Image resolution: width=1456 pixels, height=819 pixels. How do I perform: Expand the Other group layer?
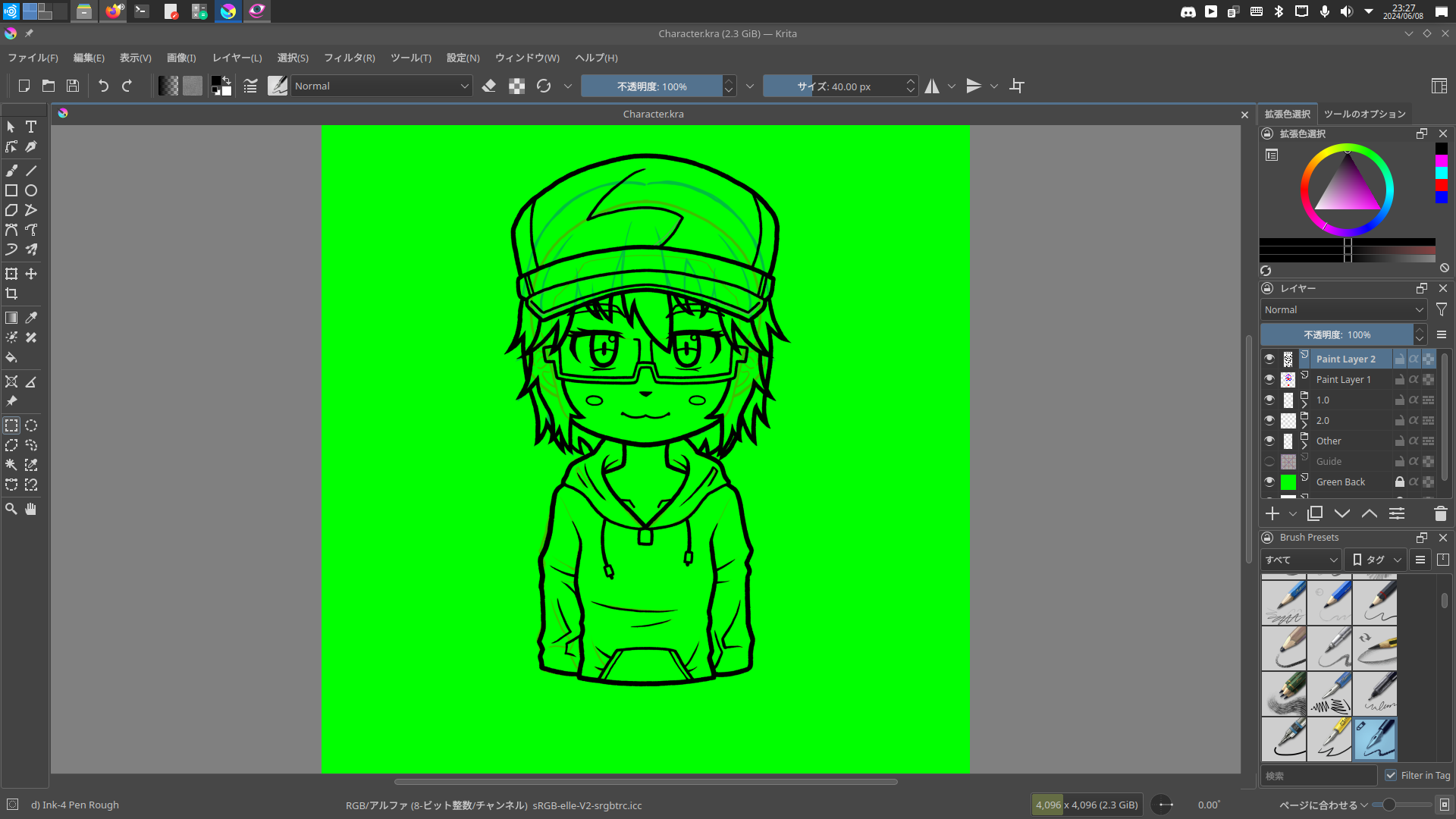point(1304,446)
